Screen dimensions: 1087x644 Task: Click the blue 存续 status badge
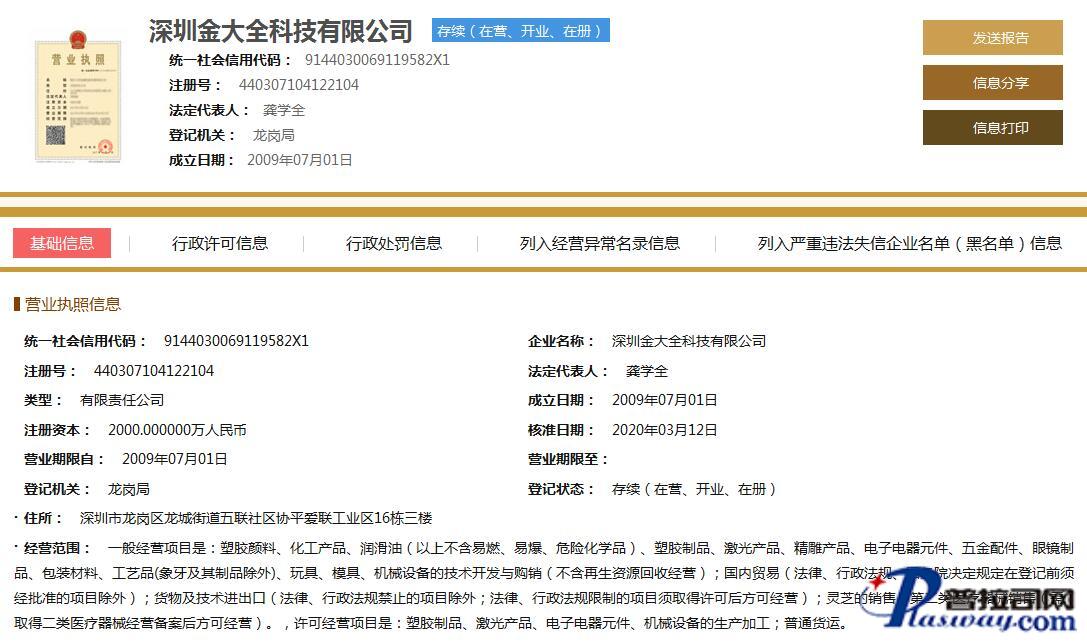point(520,31)
